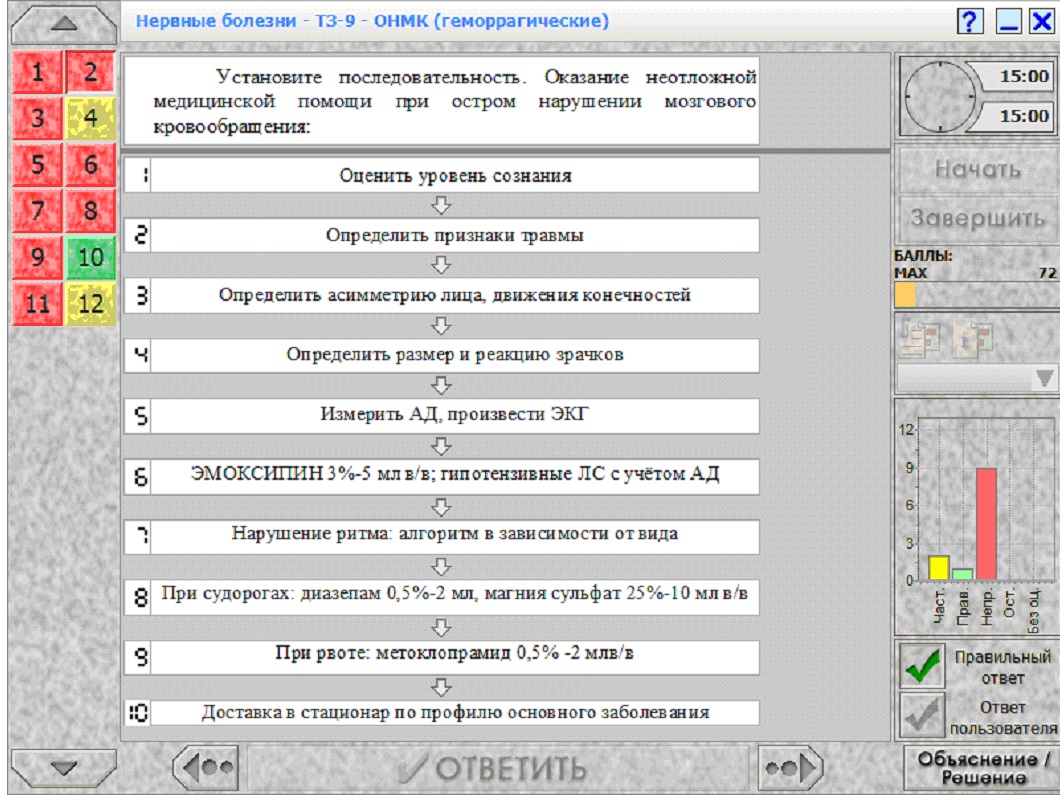The image size is (1060, 795).
Task: Go to question 3 tile
Action: 37,118
